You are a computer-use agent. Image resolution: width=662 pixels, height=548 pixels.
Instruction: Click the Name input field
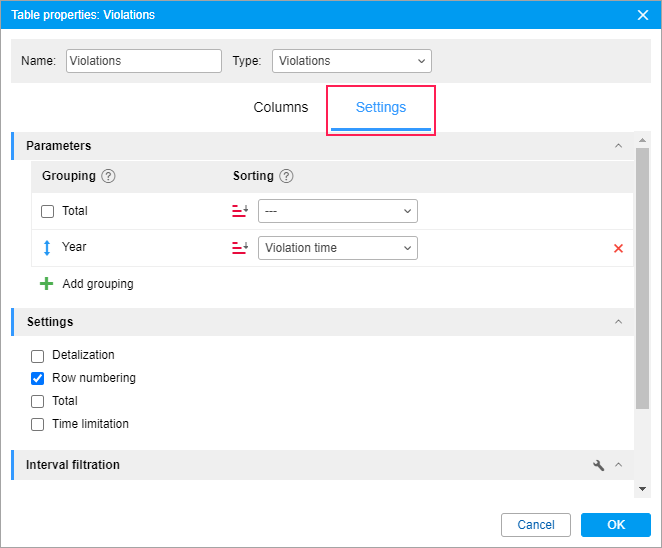pos(144,61)
